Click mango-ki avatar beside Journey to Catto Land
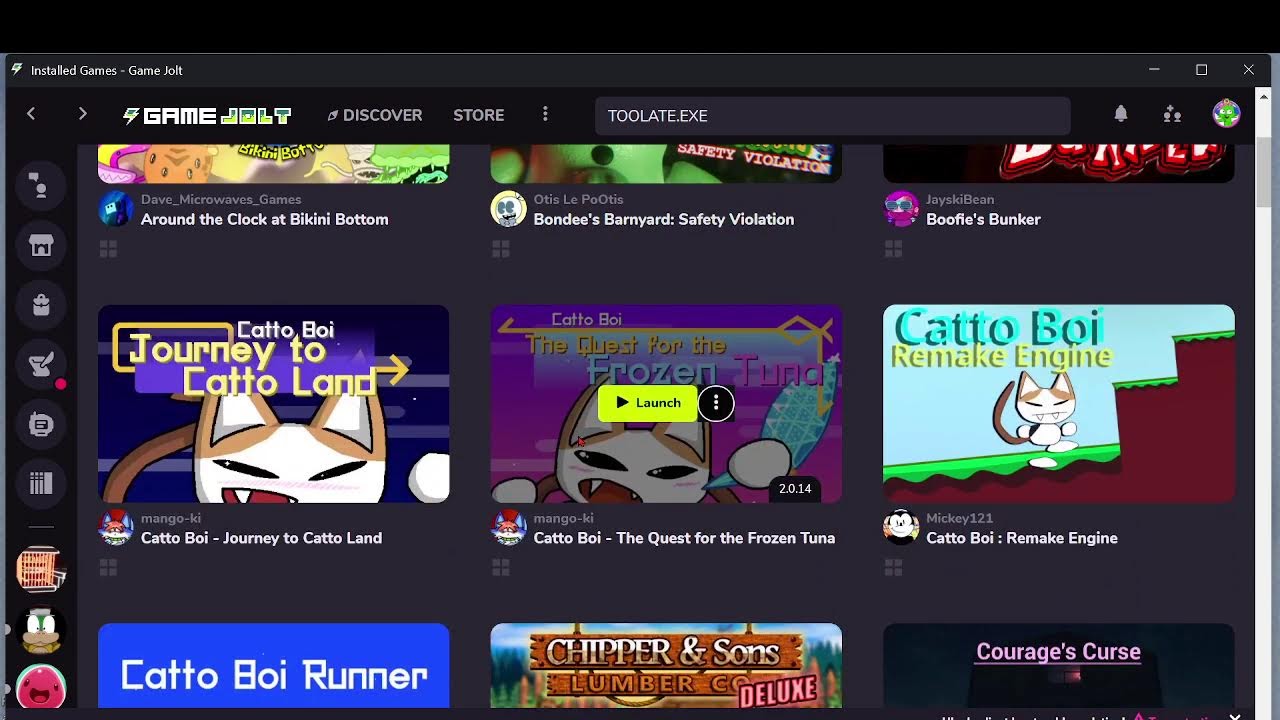 116,528
